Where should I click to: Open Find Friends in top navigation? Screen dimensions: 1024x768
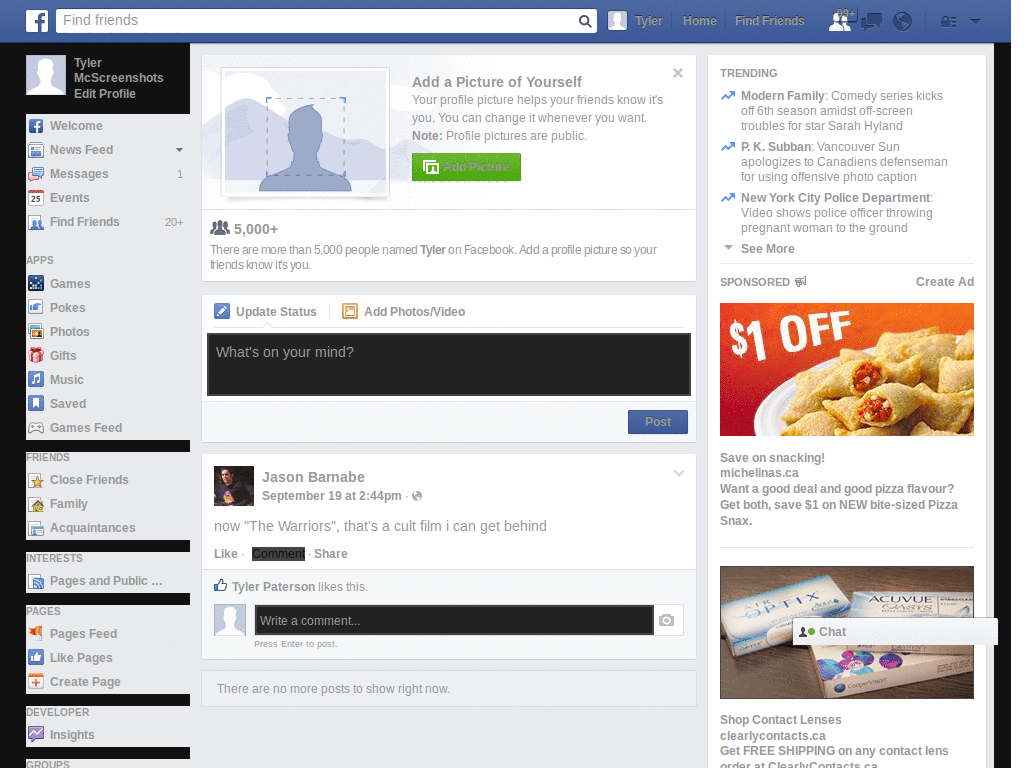pyautogui.click(x=769, y=21)
